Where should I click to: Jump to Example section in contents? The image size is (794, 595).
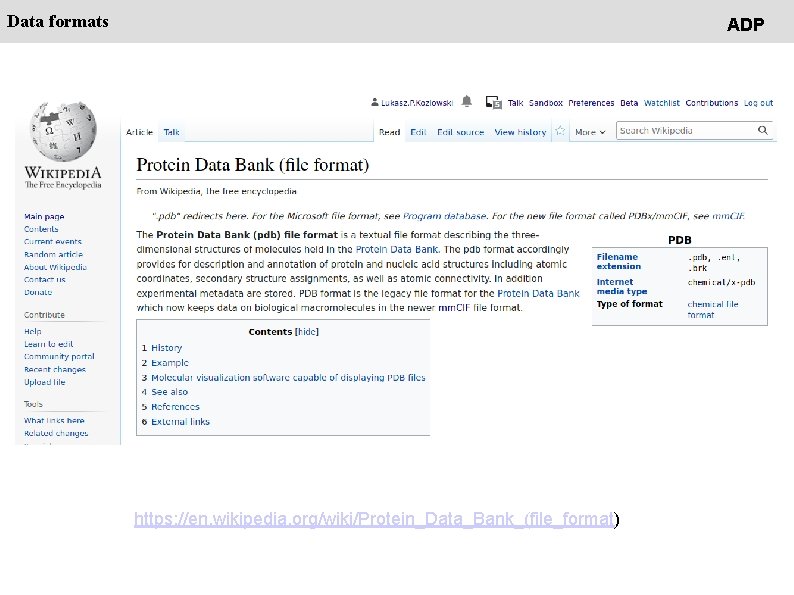pos(170,363)
